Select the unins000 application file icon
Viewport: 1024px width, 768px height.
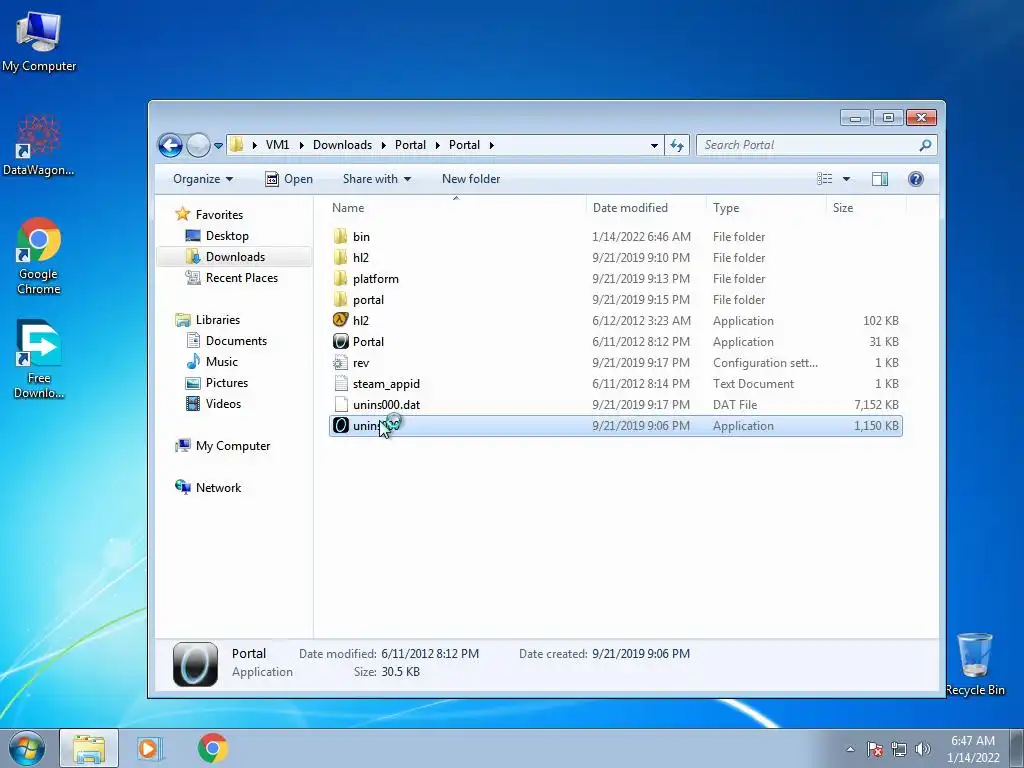click(340, 425)
